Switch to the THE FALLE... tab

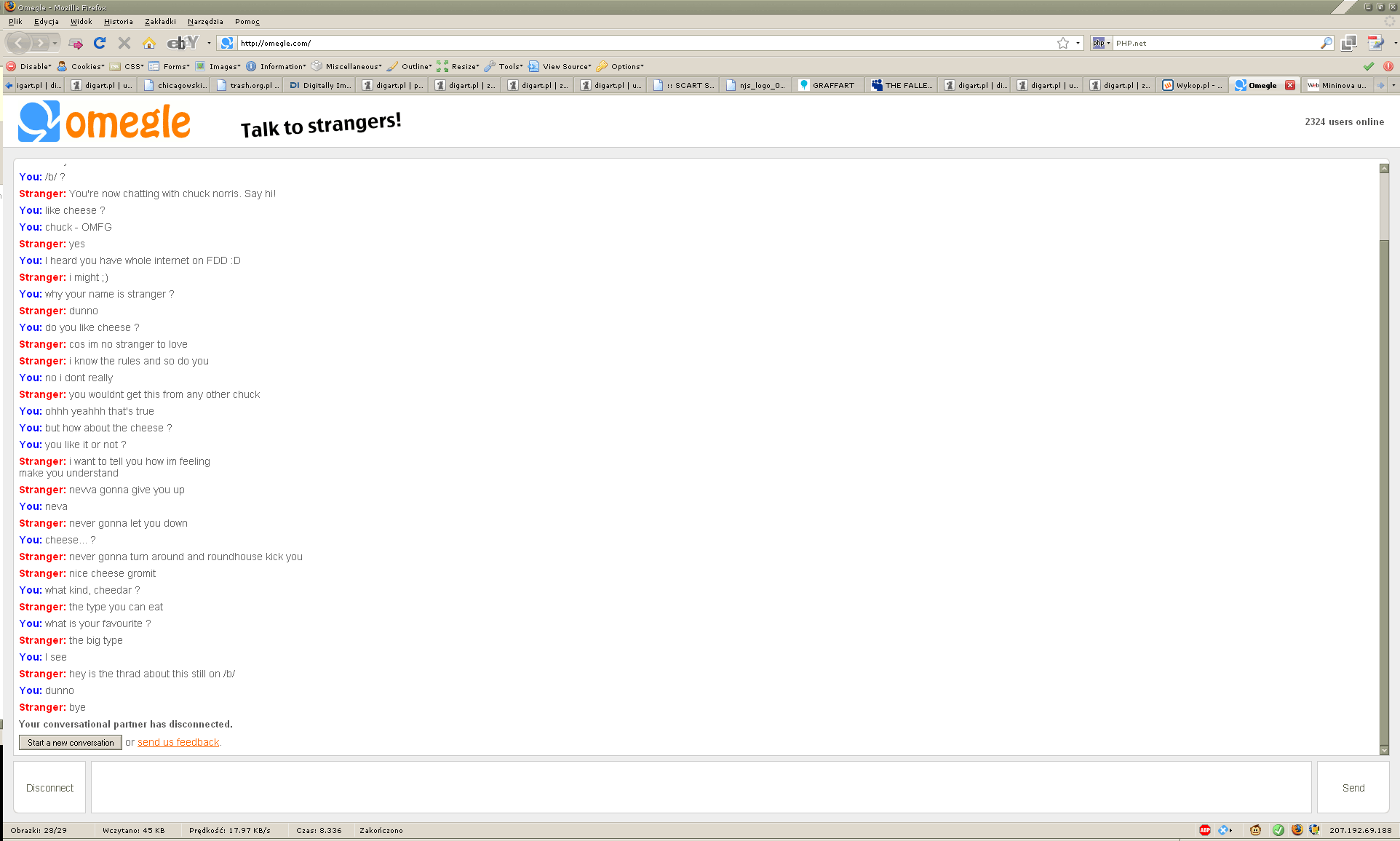click(901, 85)
